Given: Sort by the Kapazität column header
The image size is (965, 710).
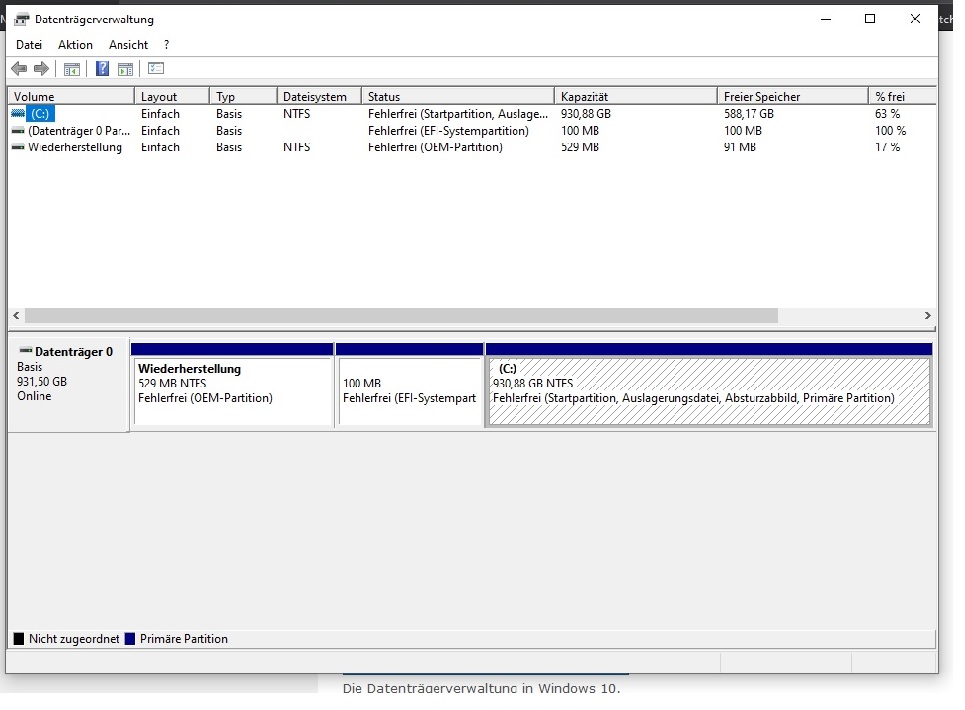Looking at the screenshot, I should point(635,97).
